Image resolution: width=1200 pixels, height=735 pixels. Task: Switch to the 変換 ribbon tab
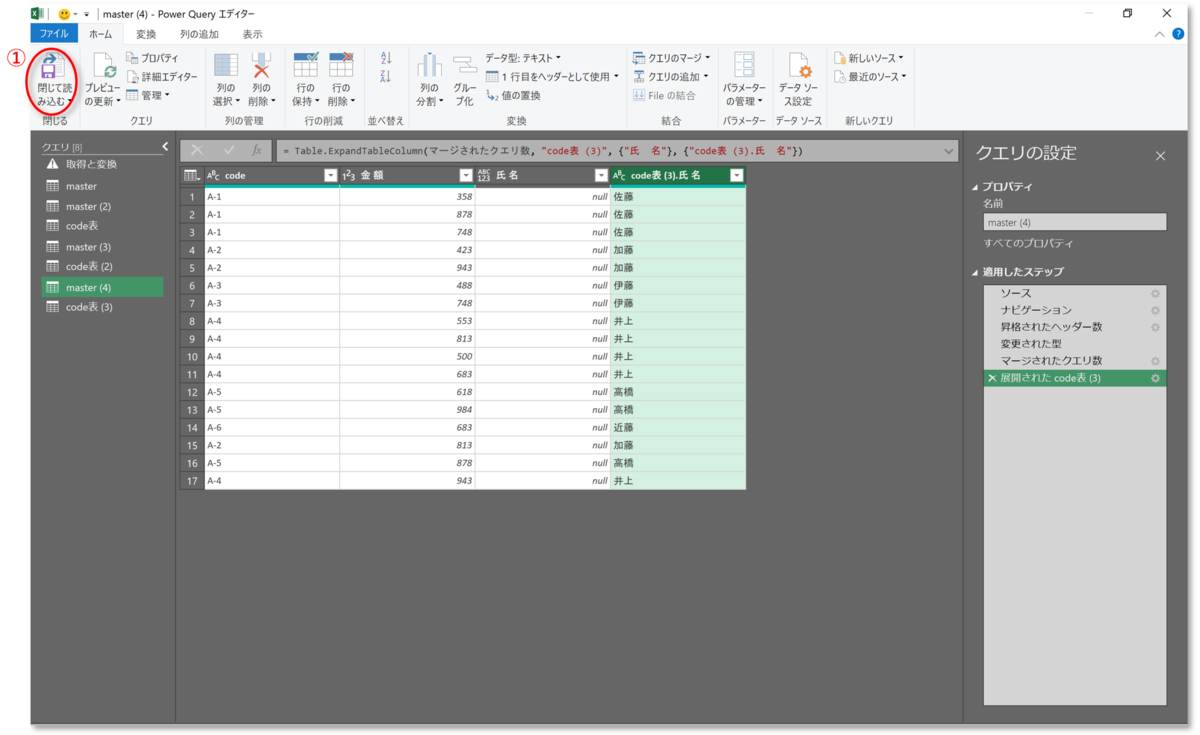point(146,33)
